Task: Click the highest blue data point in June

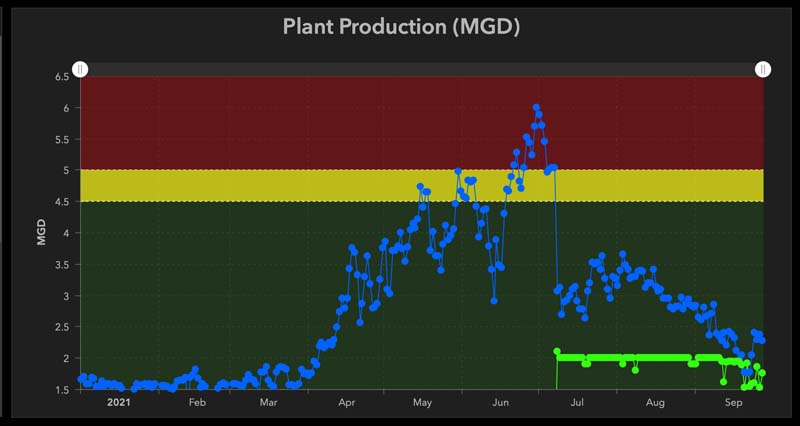Action: [x=537, y=107]
